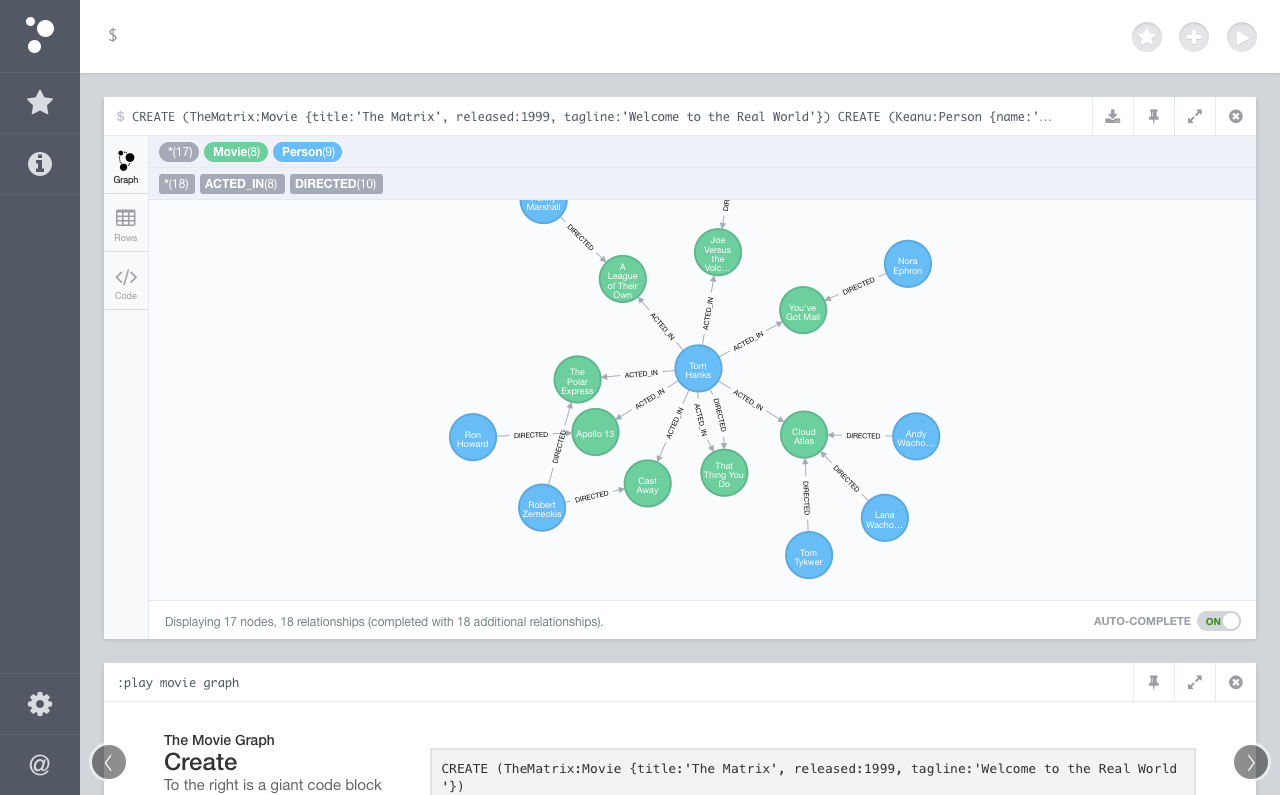Add query to favorites using editor star

pos(1147,37)
